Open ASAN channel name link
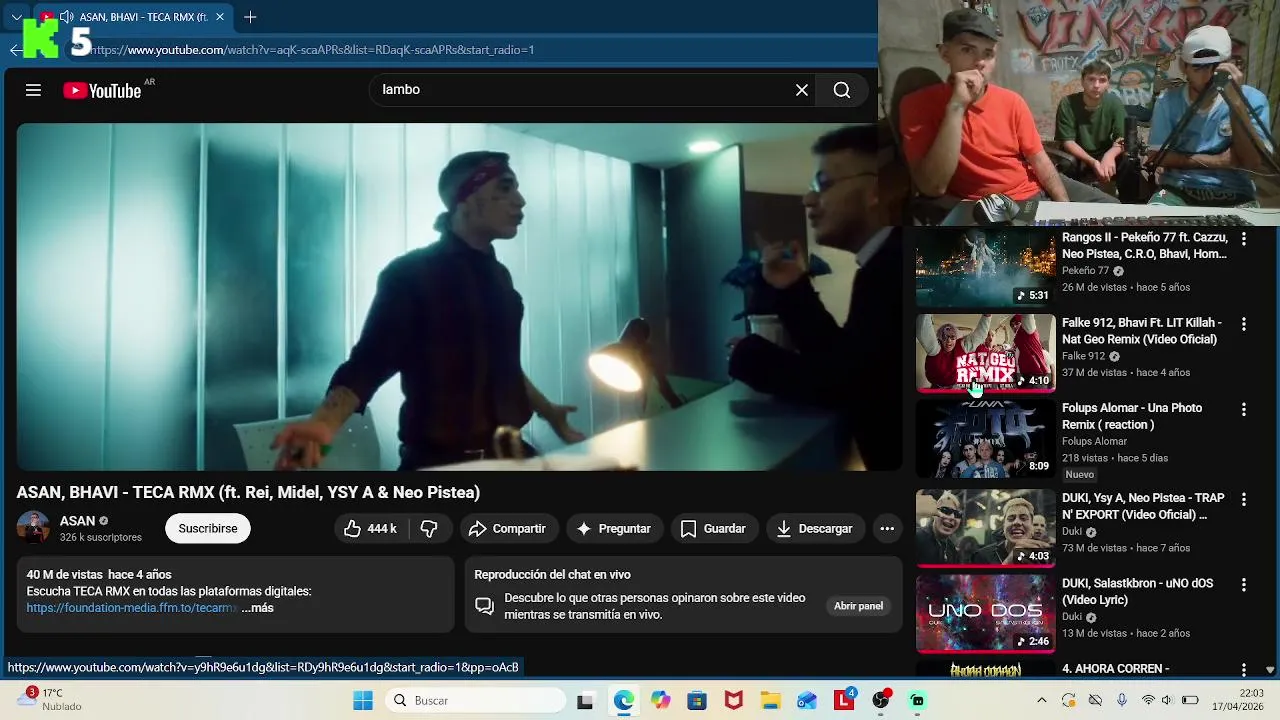The image size is (1280, 720). (77, 521)
